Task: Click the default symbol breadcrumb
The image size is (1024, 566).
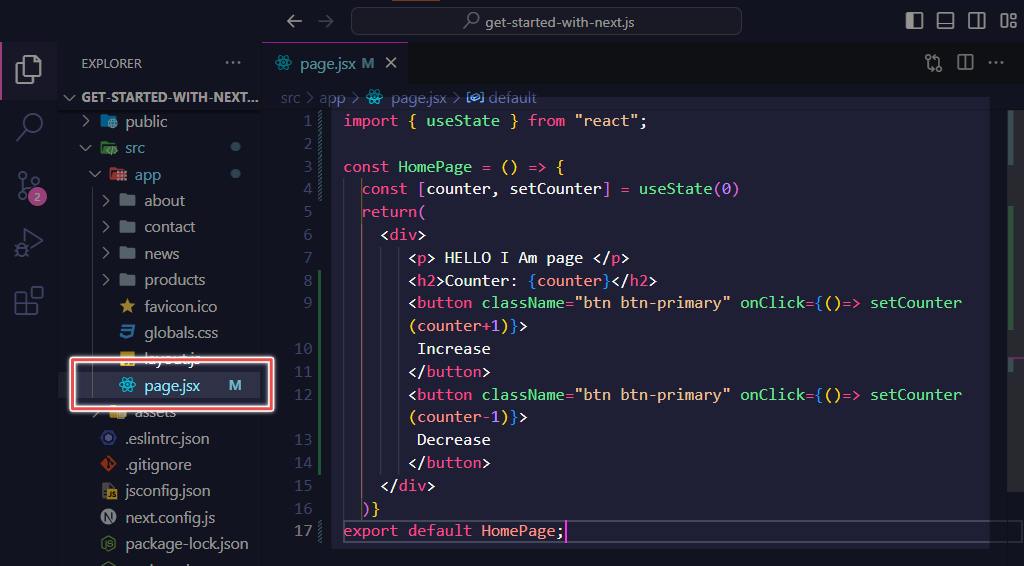Action: pyautogui.click(x=502, y=98)
